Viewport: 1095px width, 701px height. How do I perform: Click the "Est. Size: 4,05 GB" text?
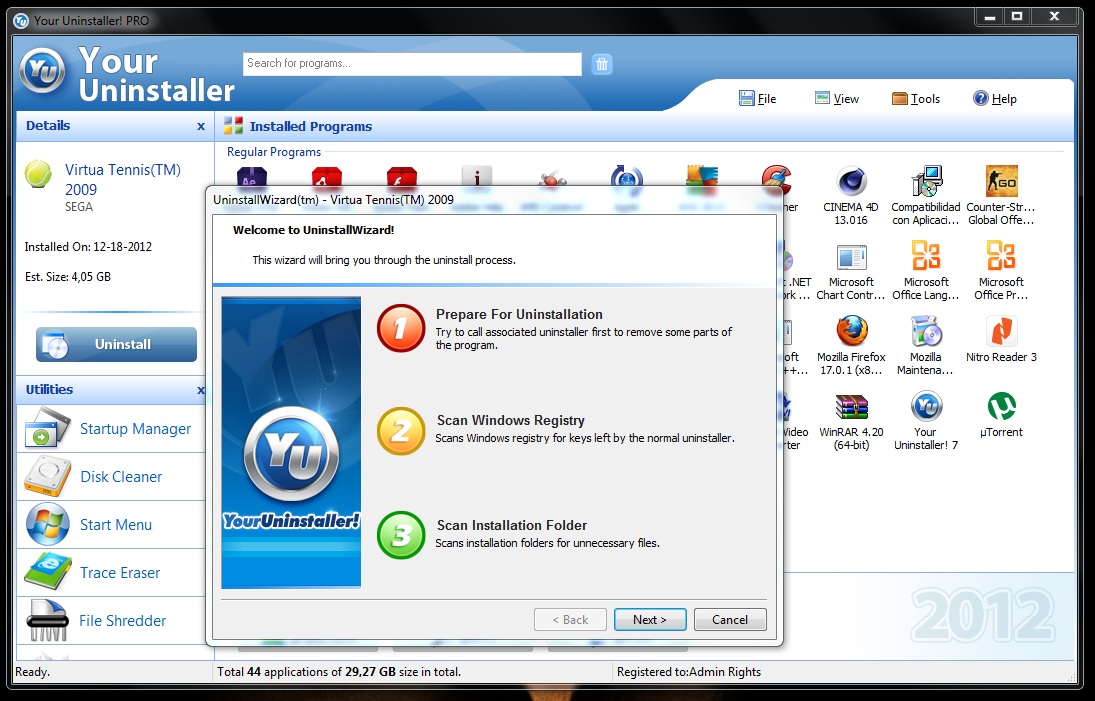point(68,276)
